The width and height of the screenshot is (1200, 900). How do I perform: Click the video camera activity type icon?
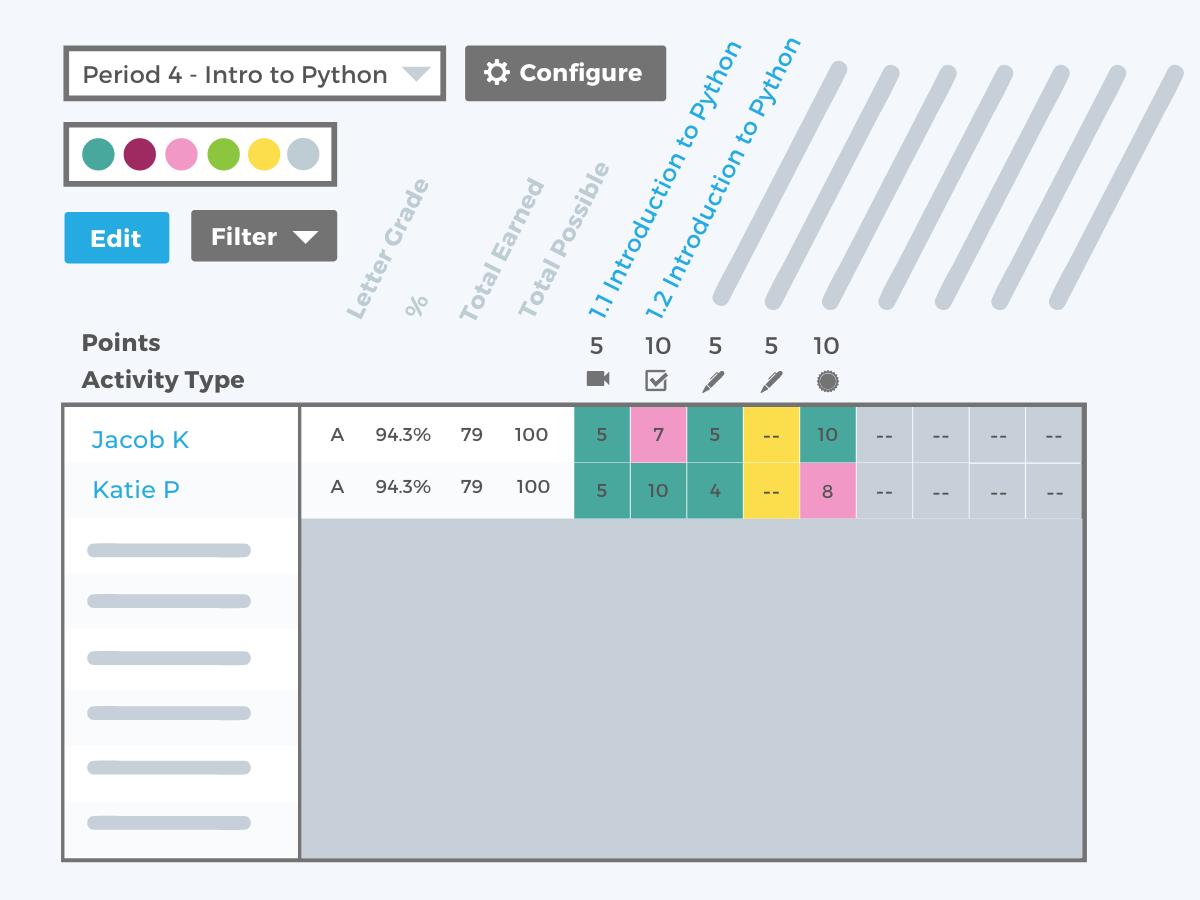coord(598,380)
